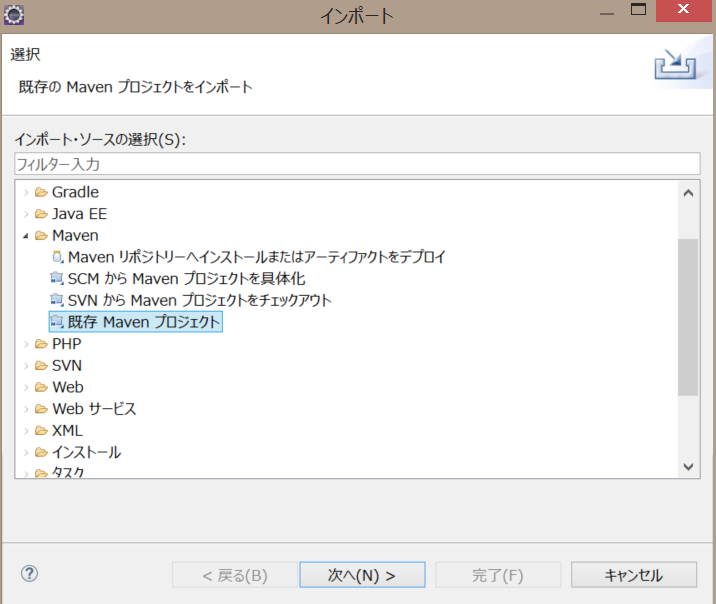Select Maven リポジトリーへインストールまたはアーティファクトをデプロイ
716x604 pixels.
[x=257, y=257]
